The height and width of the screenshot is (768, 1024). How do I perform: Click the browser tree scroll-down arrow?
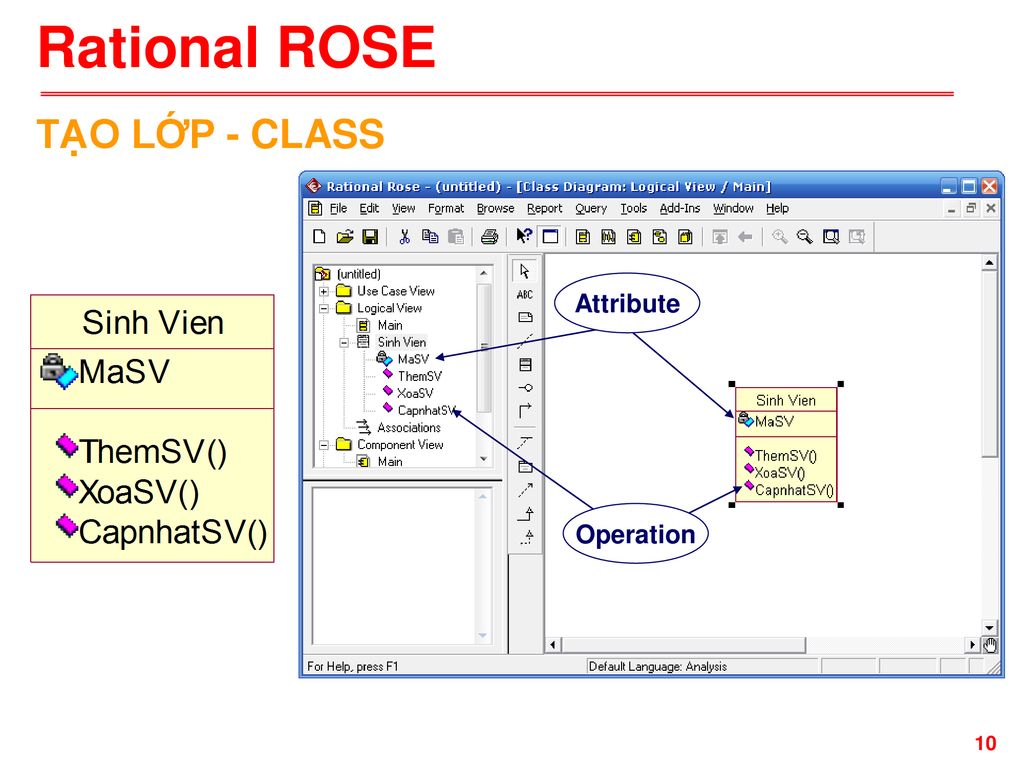tap(483, 459)
